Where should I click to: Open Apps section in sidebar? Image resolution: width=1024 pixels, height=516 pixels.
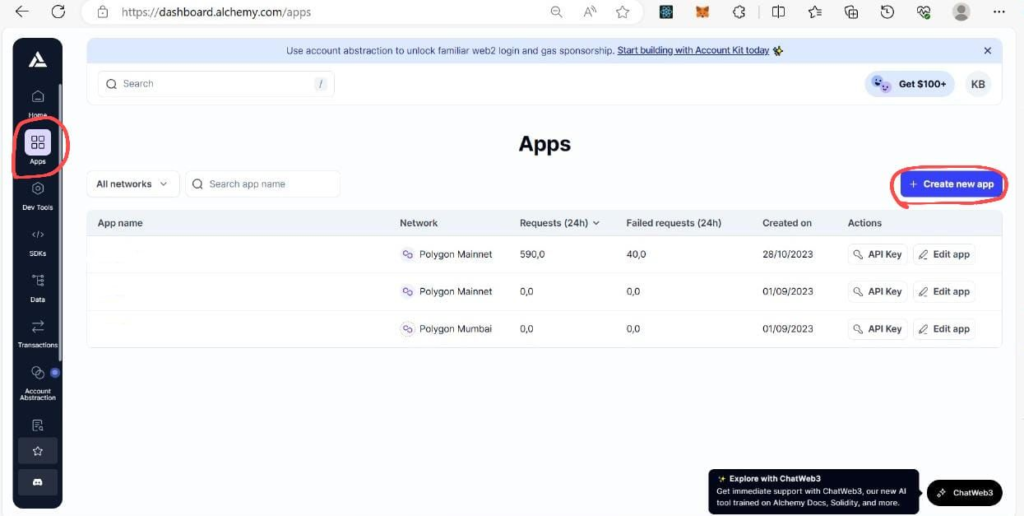[x=38, y=147]
